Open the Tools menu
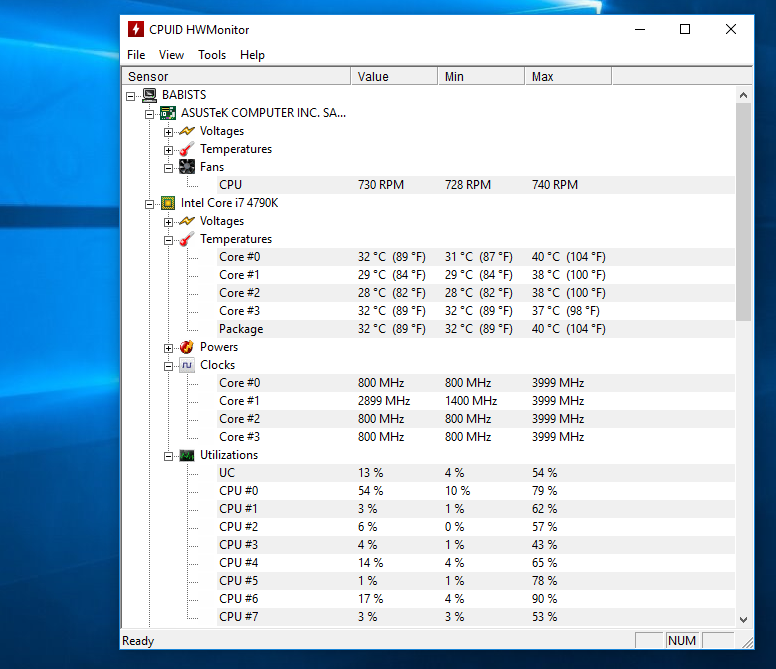Image resolution: width=776 pixels, height=669 pixels. (212, 55)
